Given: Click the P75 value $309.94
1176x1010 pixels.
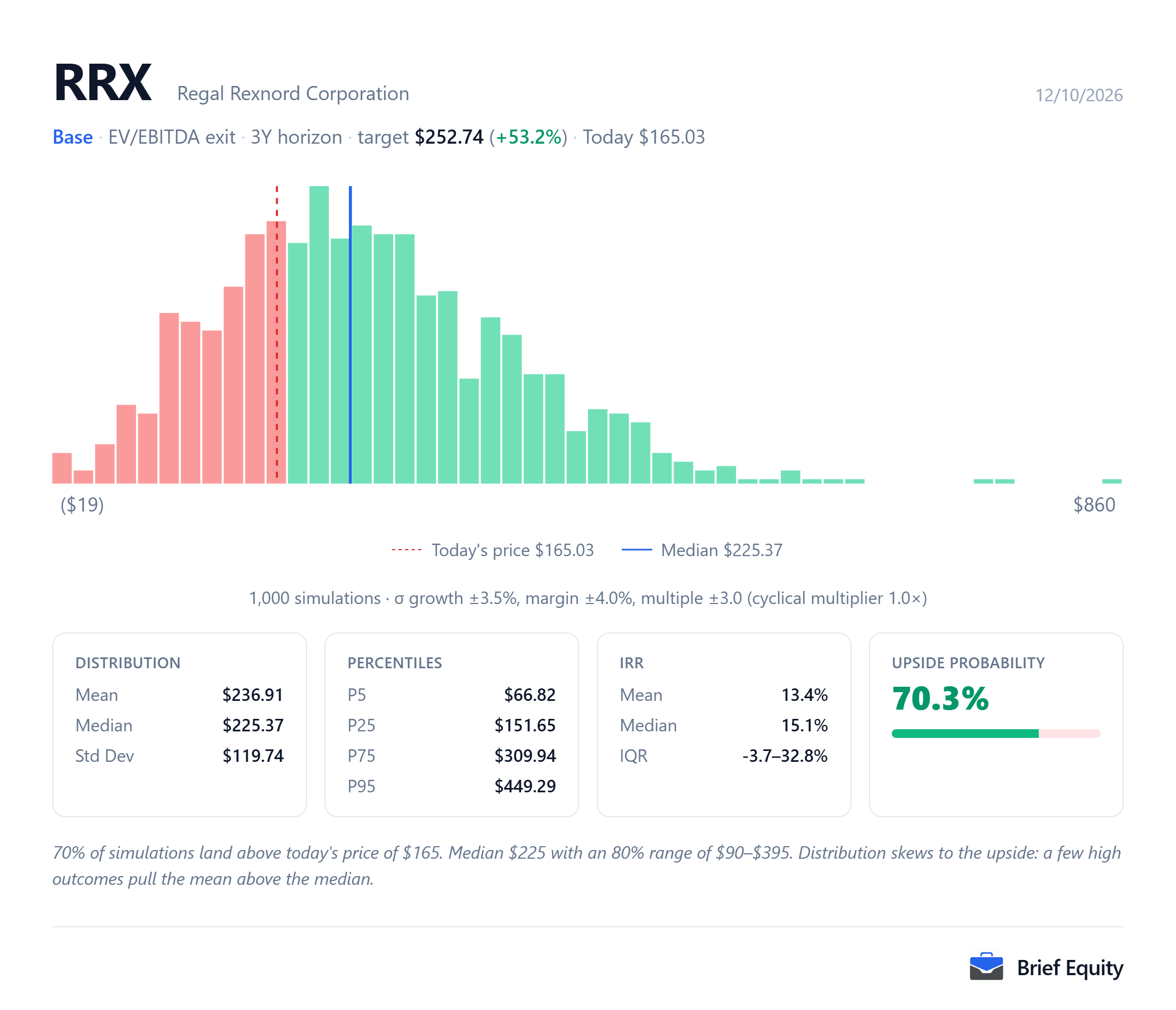Looking at the screenshot, I should coord(525,756).
